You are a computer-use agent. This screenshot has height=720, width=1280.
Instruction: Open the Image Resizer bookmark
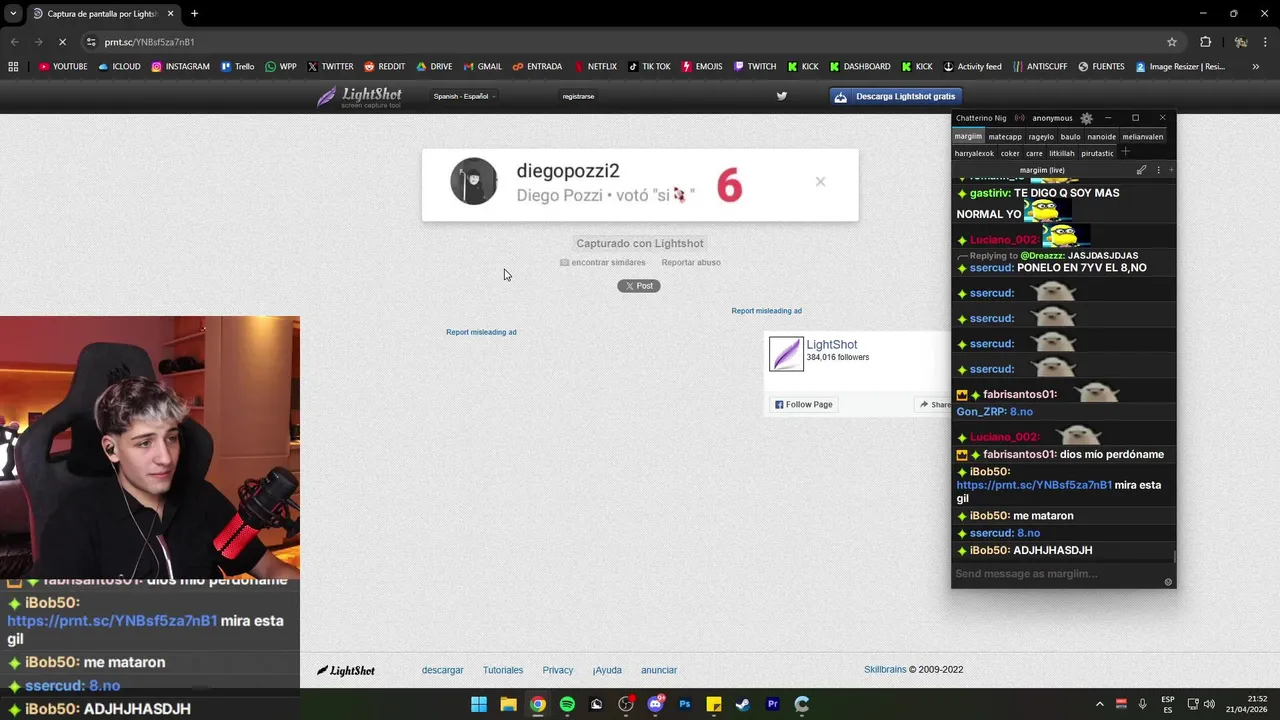pyautogui.click(x=1180, y=67)
